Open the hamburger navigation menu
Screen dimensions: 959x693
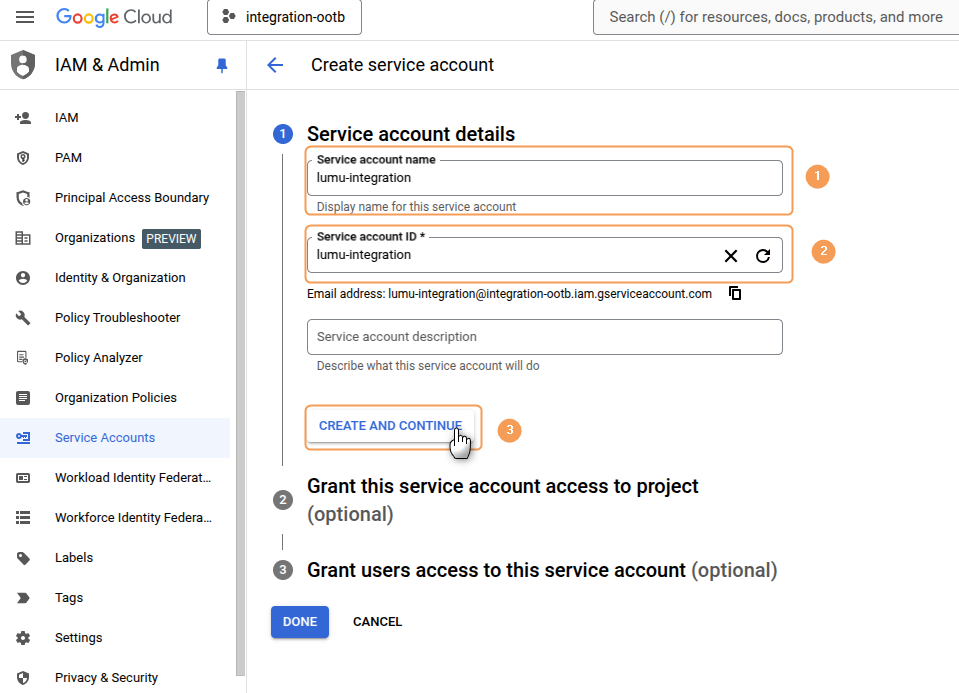[25, 17]
